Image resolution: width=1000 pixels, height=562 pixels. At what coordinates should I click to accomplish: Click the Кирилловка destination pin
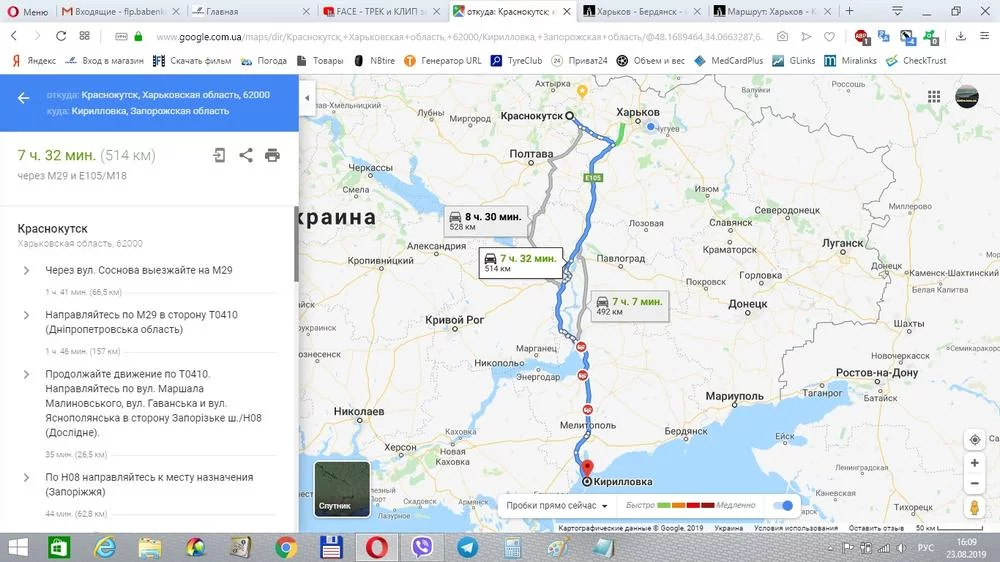point(587,470)
